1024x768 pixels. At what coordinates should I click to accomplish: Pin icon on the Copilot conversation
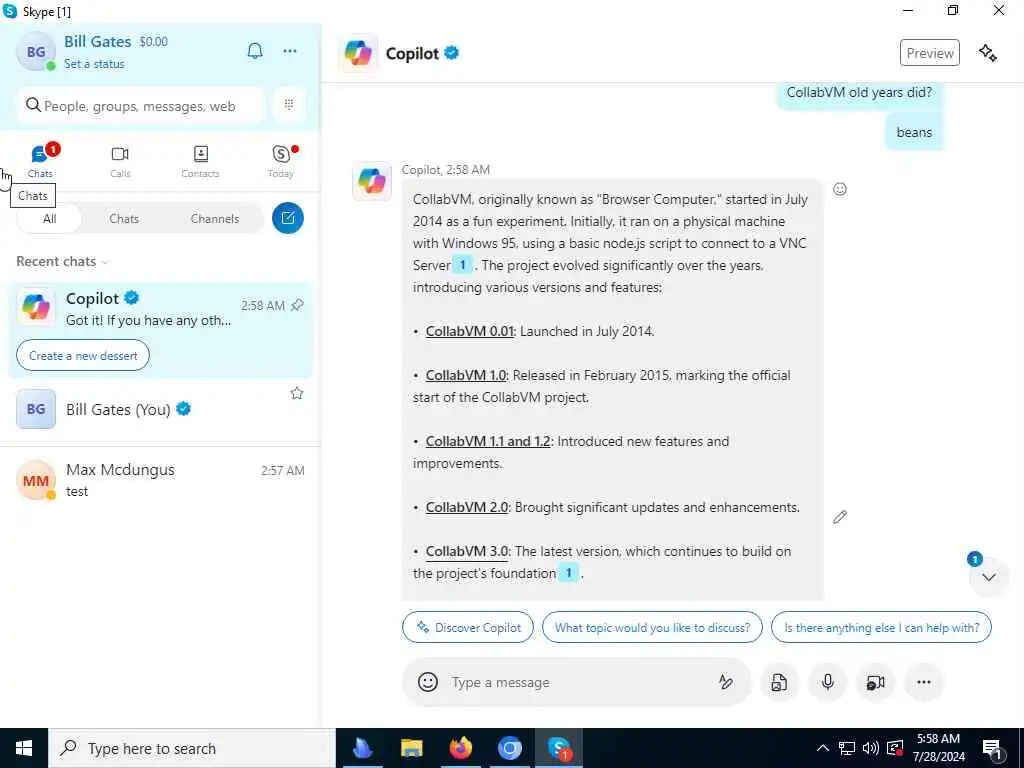[297, 305]
